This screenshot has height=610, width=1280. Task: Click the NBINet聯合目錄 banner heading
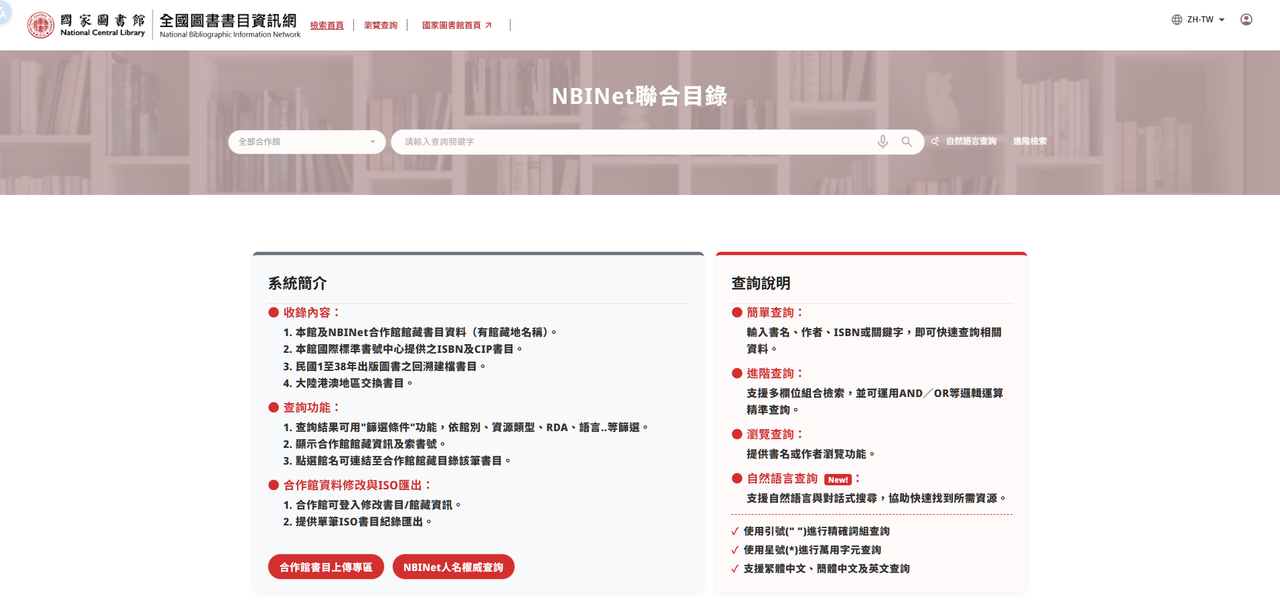tap(640, 96)
